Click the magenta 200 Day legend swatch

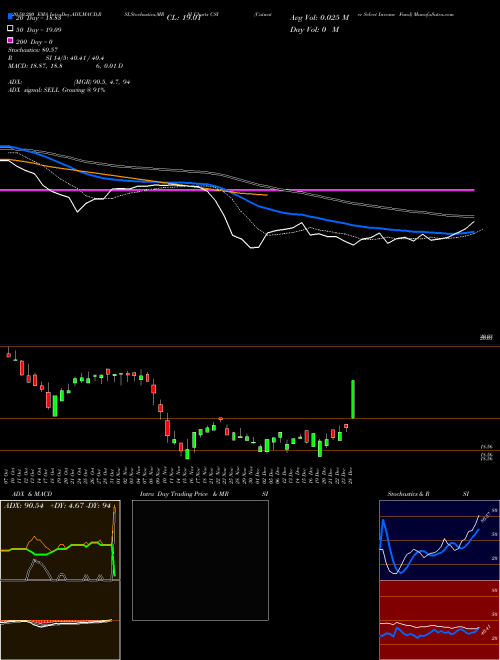click(x=11, y=40)
